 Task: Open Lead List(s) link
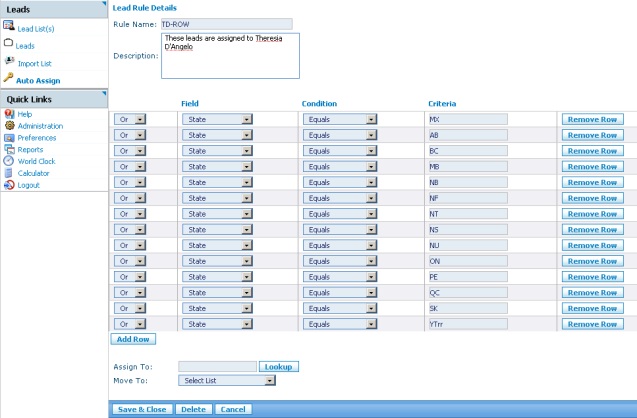(x=36, y=29)
